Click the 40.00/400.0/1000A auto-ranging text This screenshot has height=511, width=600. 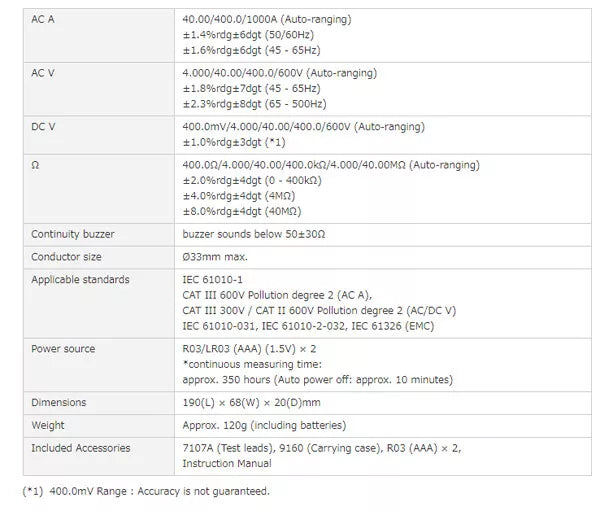[266, 19]
